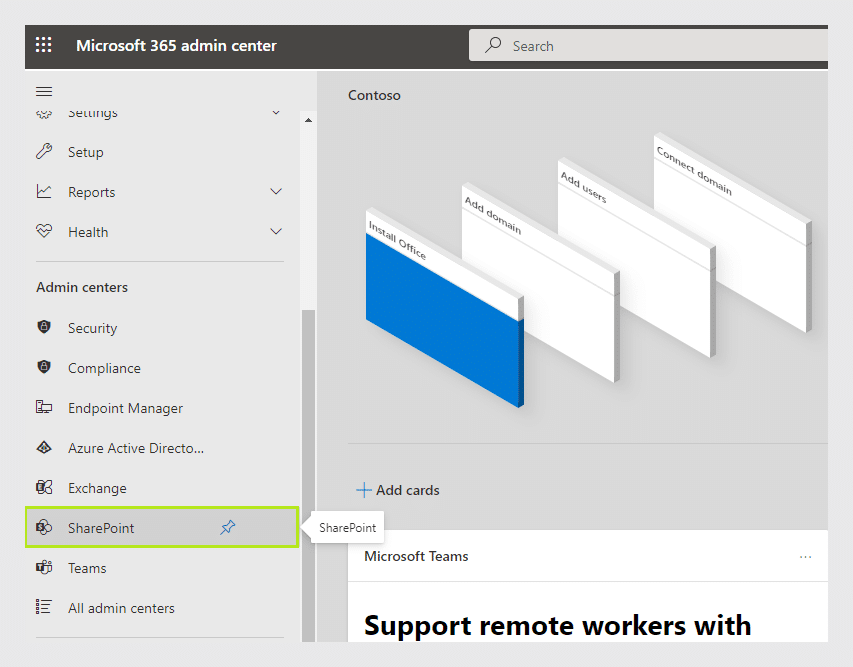Image resolution: width=853 pixels, height=667 pixels.
Task: Click the Setup wrench icon
Action: 44,151
